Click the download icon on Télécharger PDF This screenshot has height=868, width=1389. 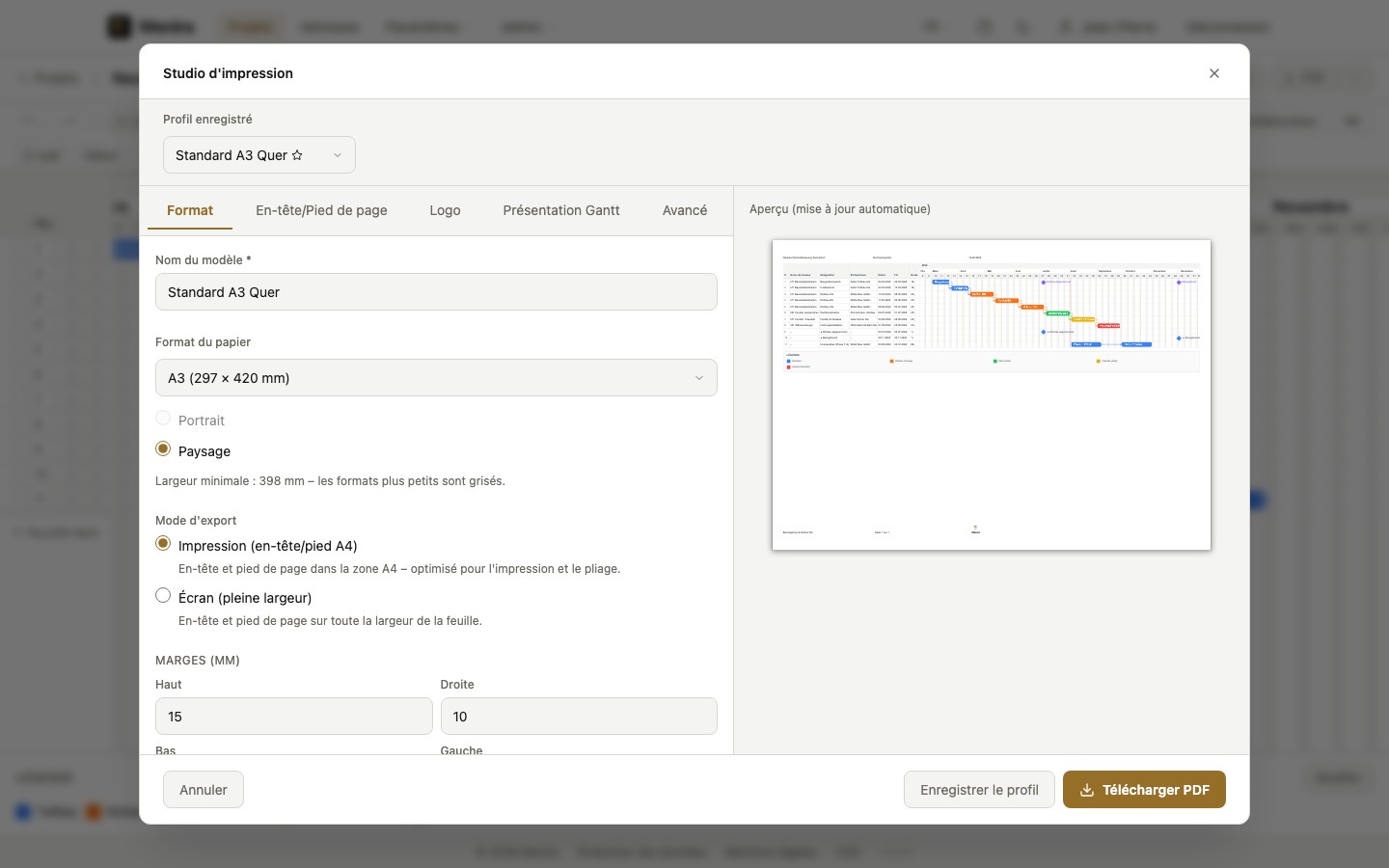pyautogui.click(x=1087, y=790)
